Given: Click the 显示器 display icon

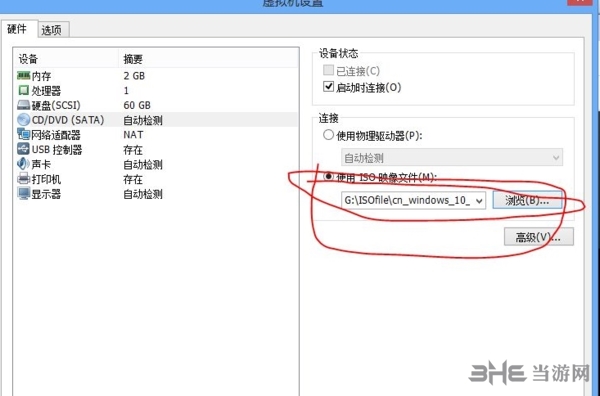Looking at the screenshot, I should tap(23, 193).
